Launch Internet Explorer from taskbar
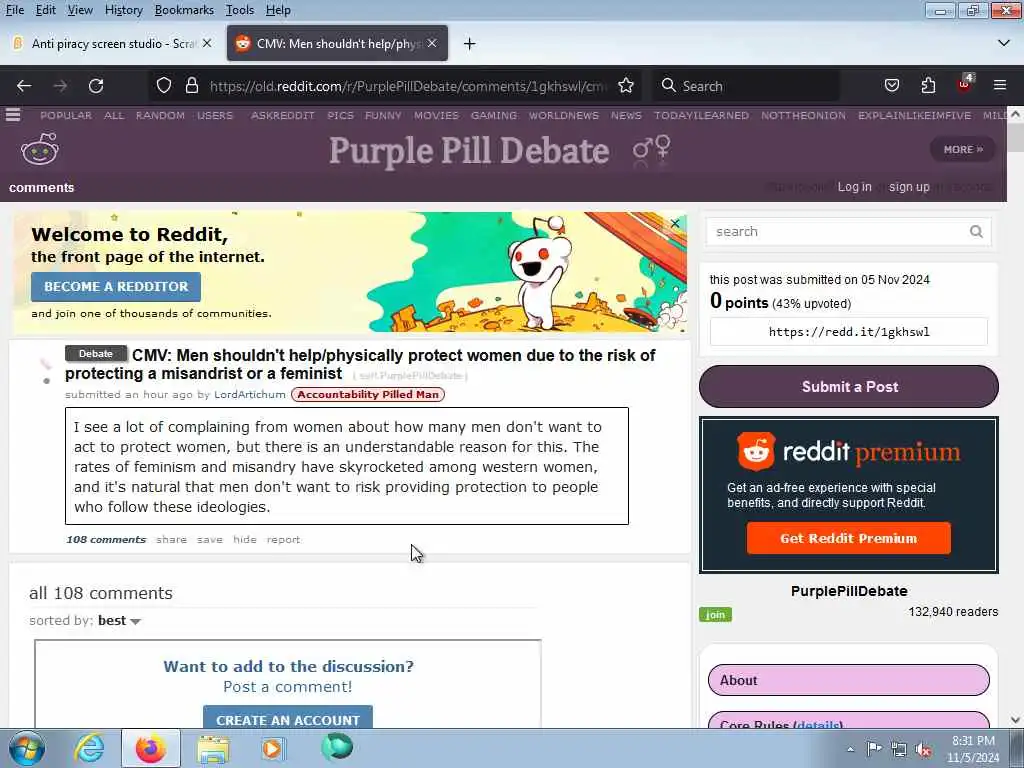This screenshot has width=1024, height=768. [x=89, y=748]
